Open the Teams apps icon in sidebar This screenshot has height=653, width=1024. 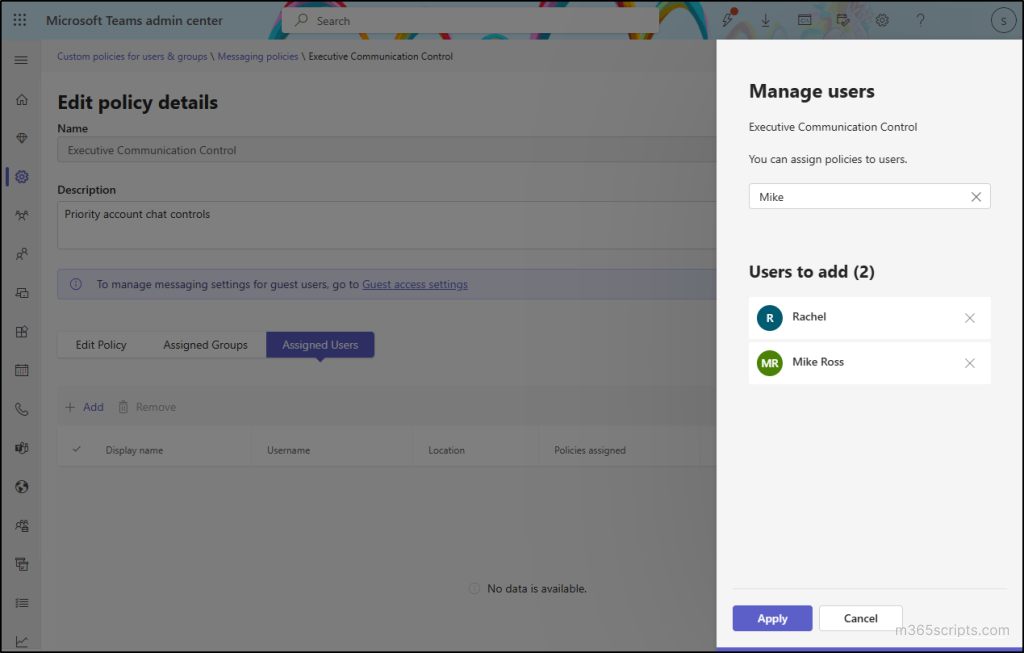(22, 332)
